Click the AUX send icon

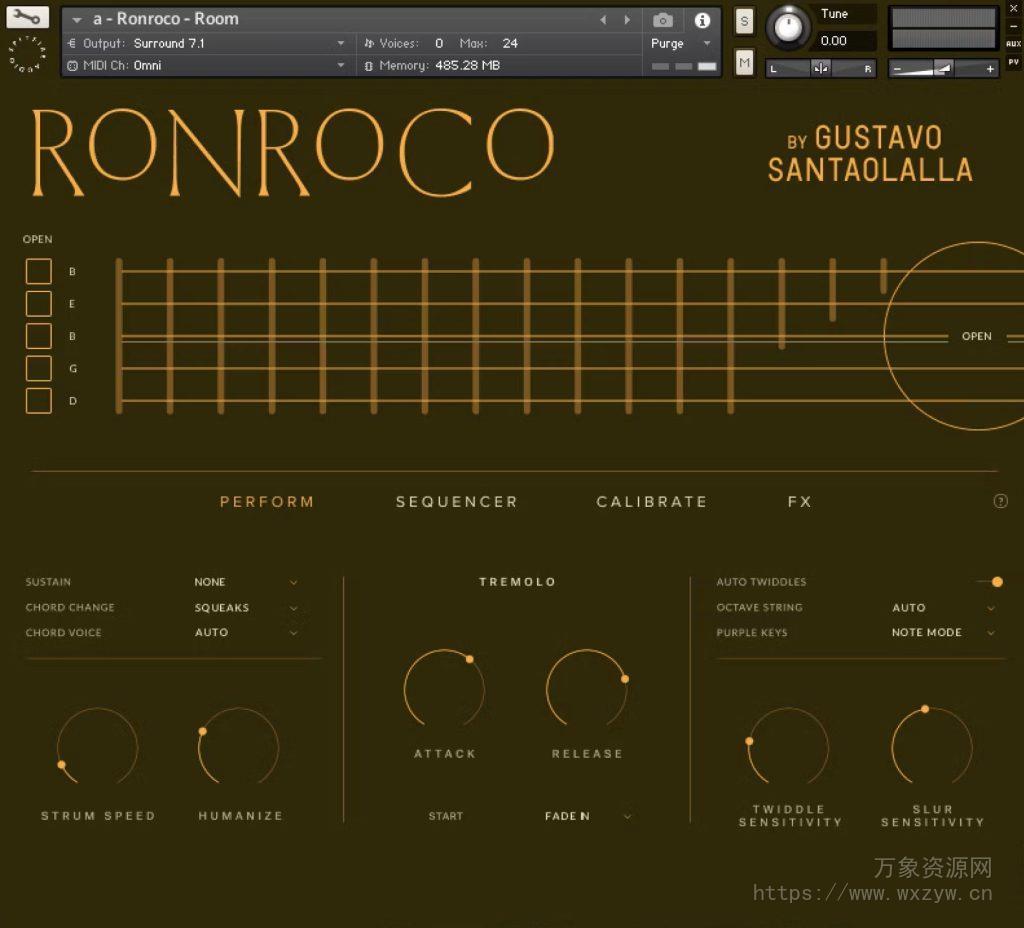tap(1014, 44)
